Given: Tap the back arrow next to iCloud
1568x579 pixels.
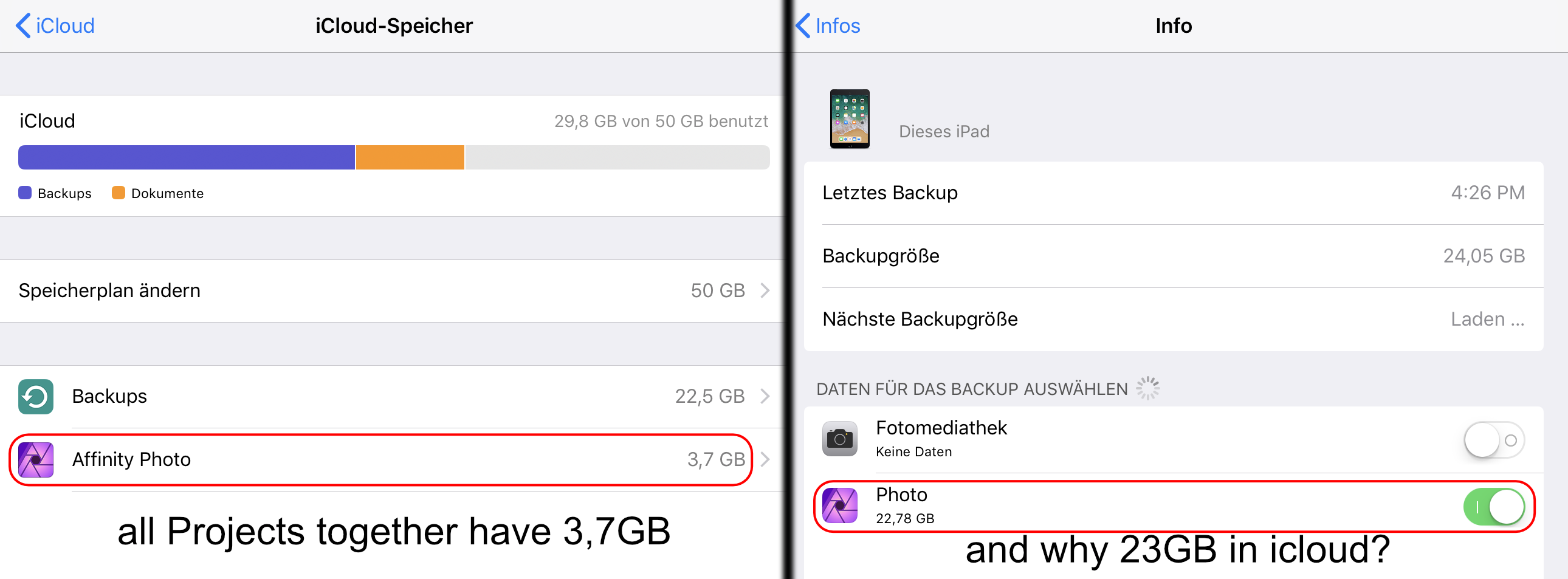Looking at the screenshot, I should point(23,26).
